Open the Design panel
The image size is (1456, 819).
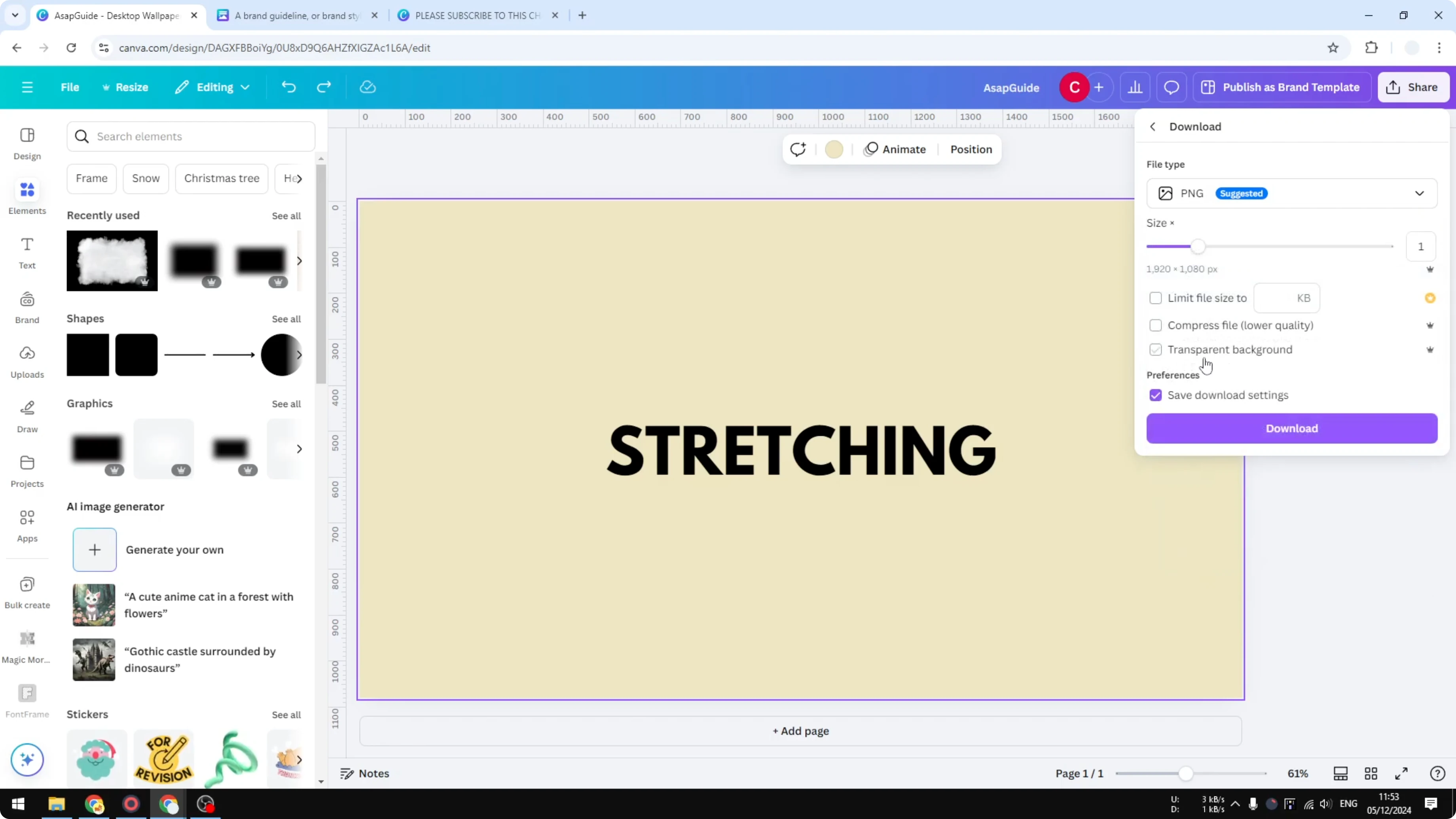click(x=27, y=144)
